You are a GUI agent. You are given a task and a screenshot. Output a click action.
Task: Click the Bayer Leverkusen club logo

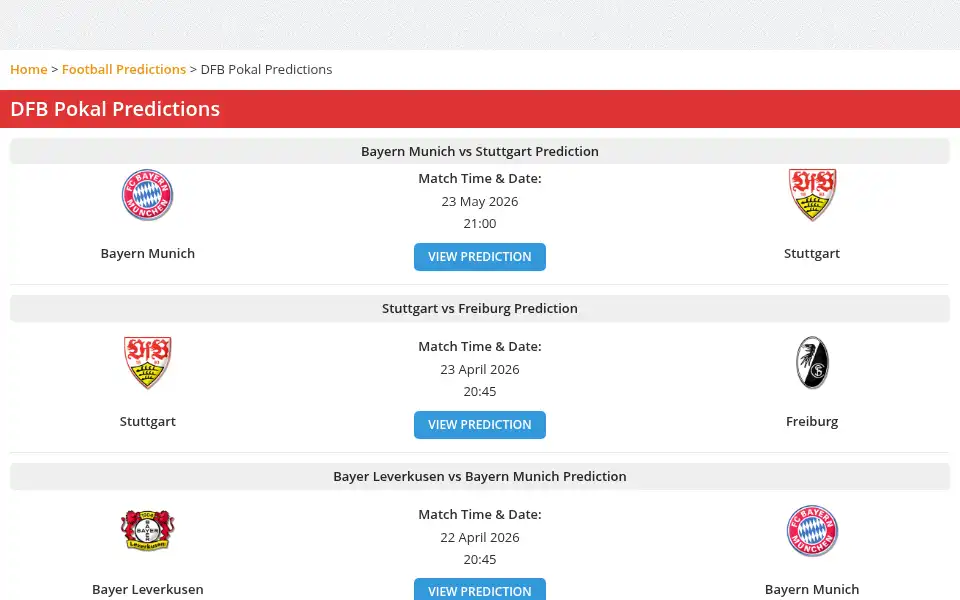[x=148, y=530]
